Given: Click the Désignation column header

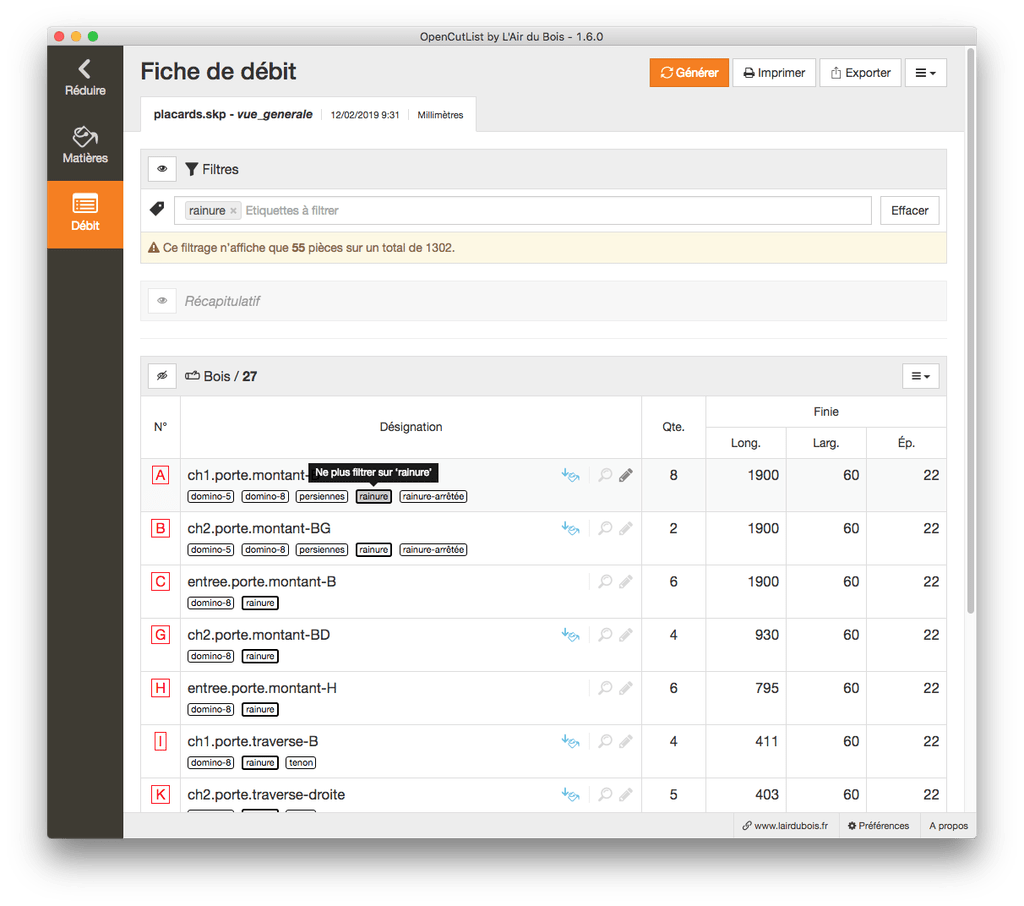Looking at the screenshot, I should [411, 427].
